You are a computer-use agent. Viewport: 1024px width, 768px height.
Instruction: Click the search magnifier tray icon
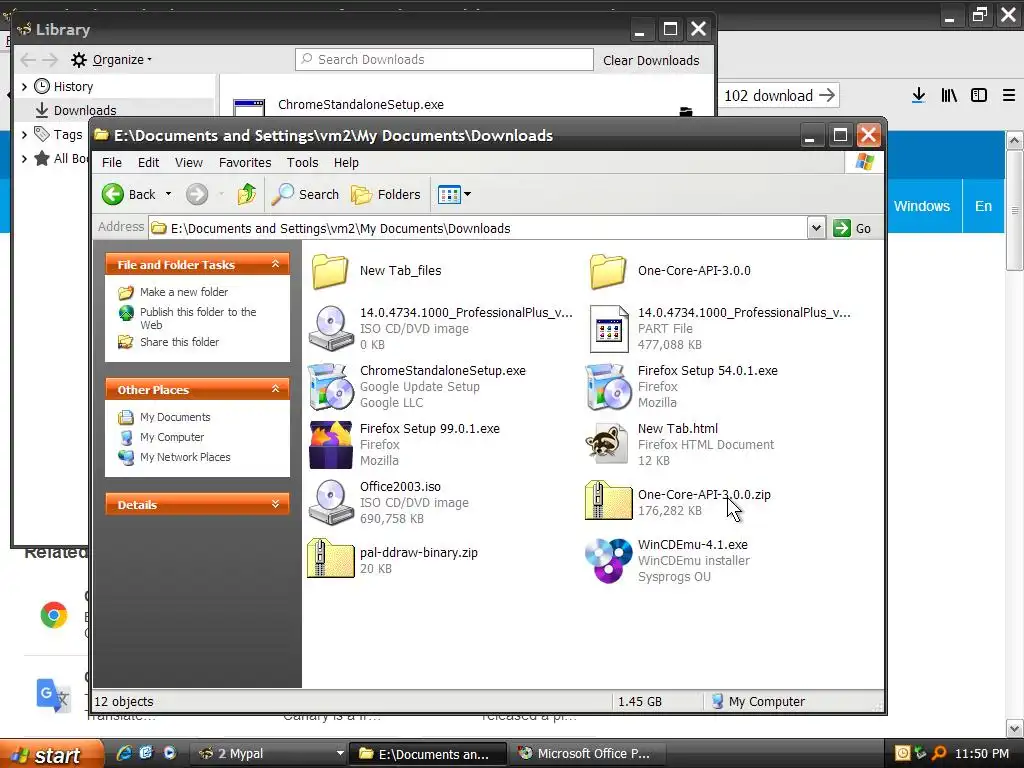939,753
